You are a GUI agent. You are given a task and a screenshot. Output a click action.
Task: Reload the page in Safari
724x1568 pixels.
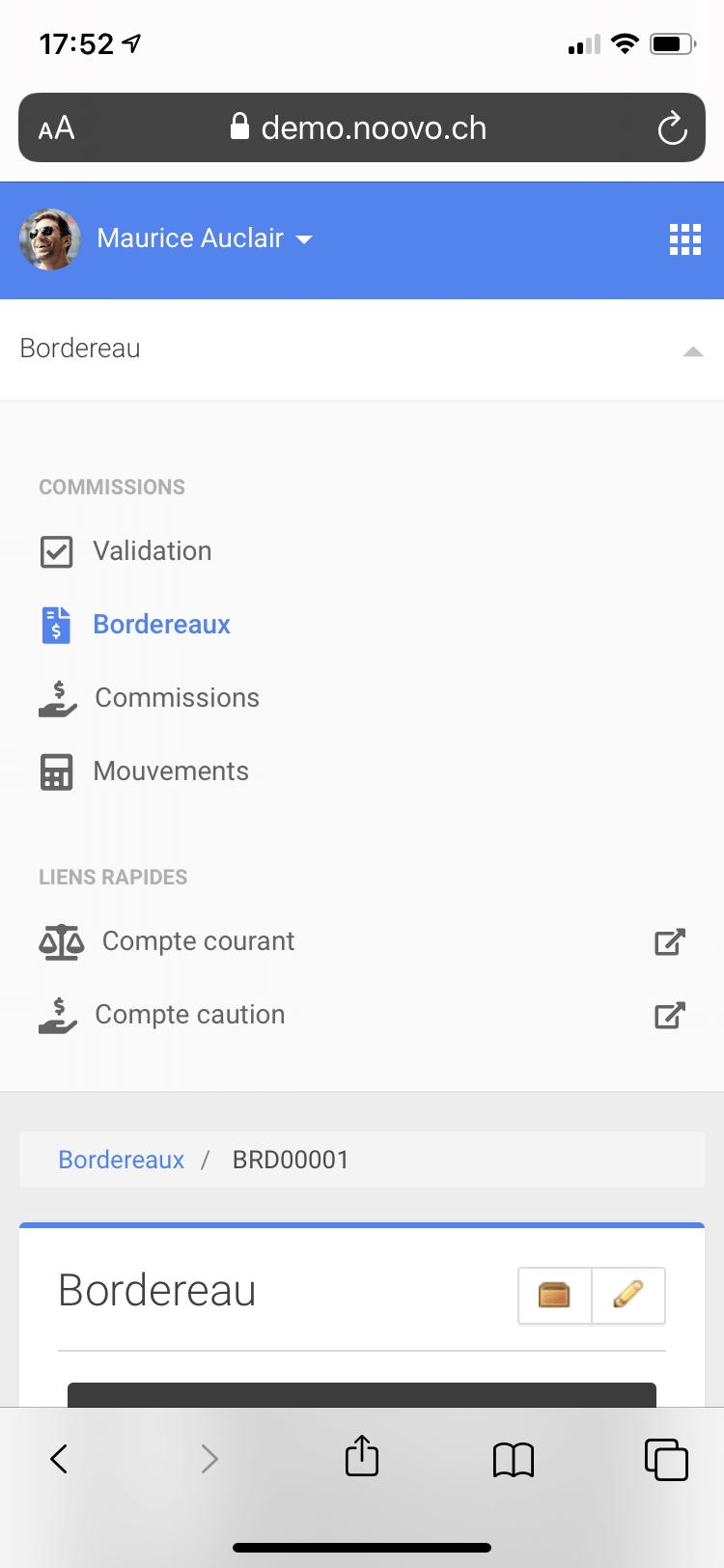672,128
